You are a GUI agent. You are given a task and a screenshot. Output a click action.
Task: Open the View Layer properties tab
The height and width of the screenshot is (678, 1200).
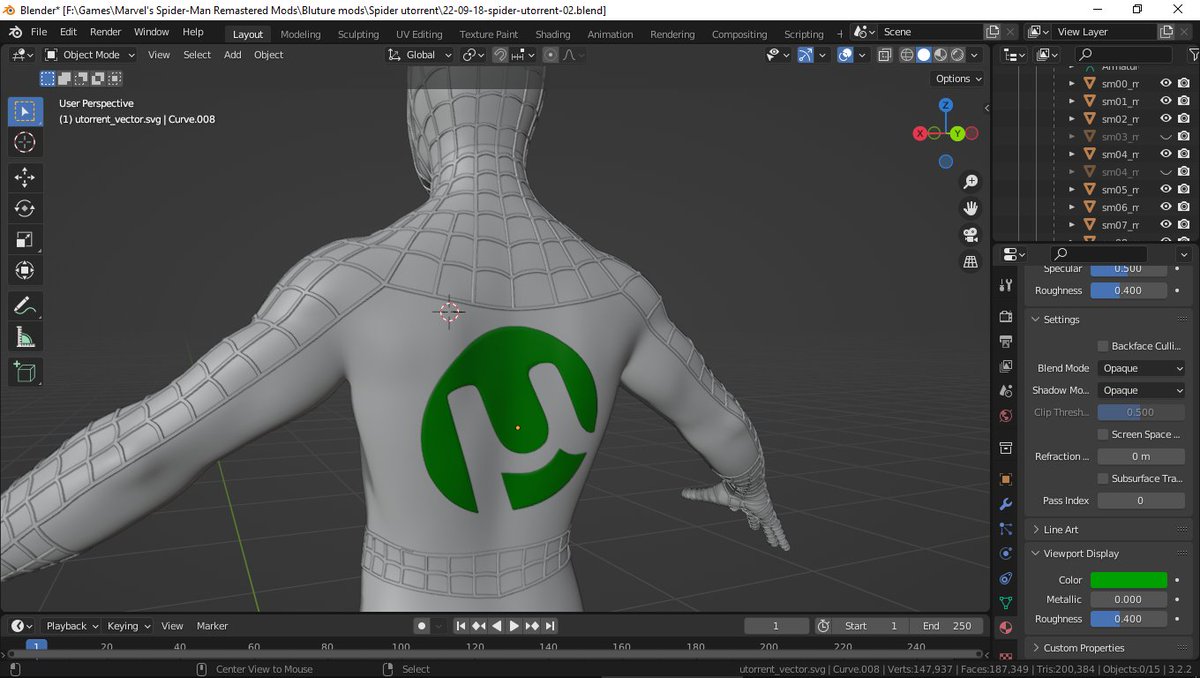click(x=1006, y=366)
